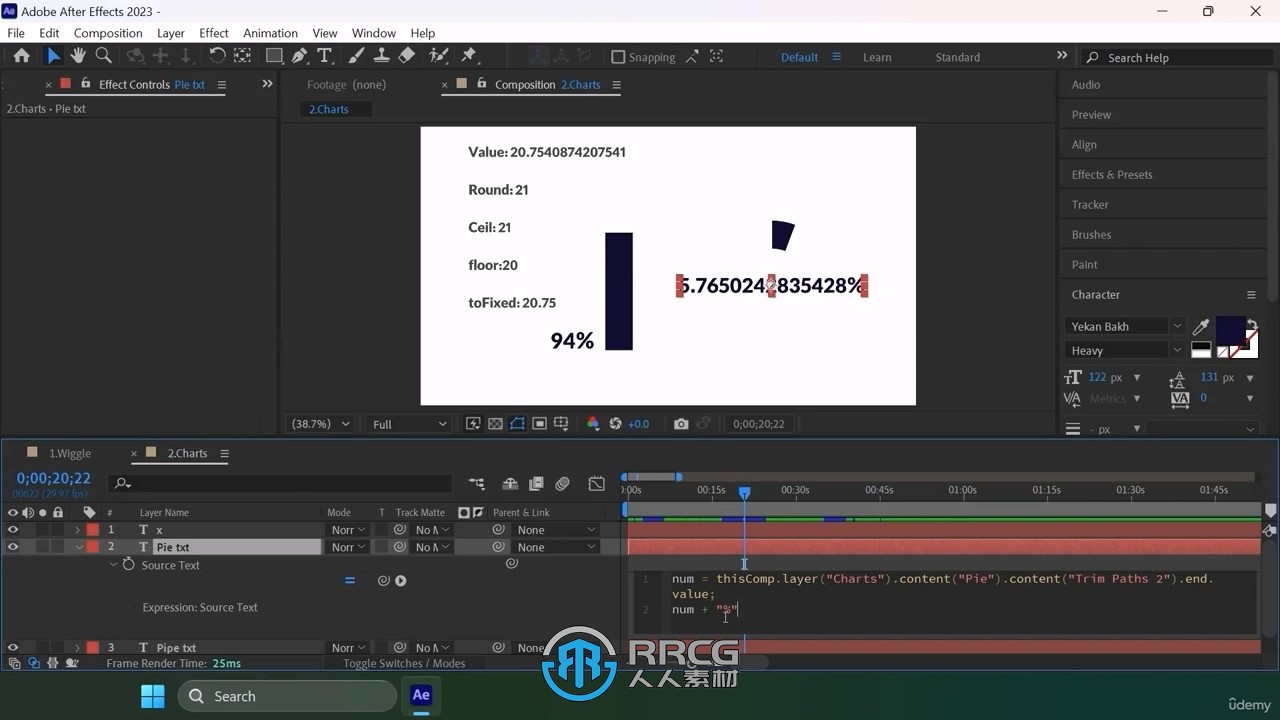Go to the Home screen icon

[x=21, y=56]
